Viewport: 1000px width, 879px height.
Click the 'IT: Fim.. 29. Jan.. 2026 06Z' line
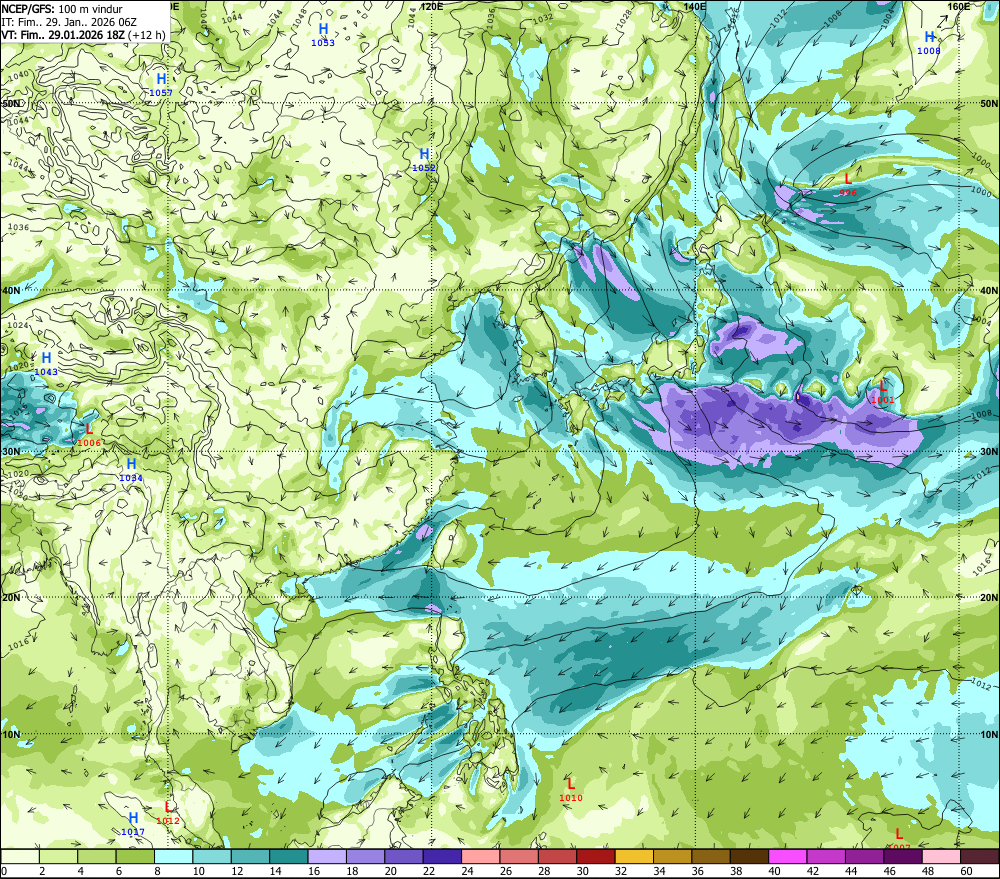tap(69, 22)
